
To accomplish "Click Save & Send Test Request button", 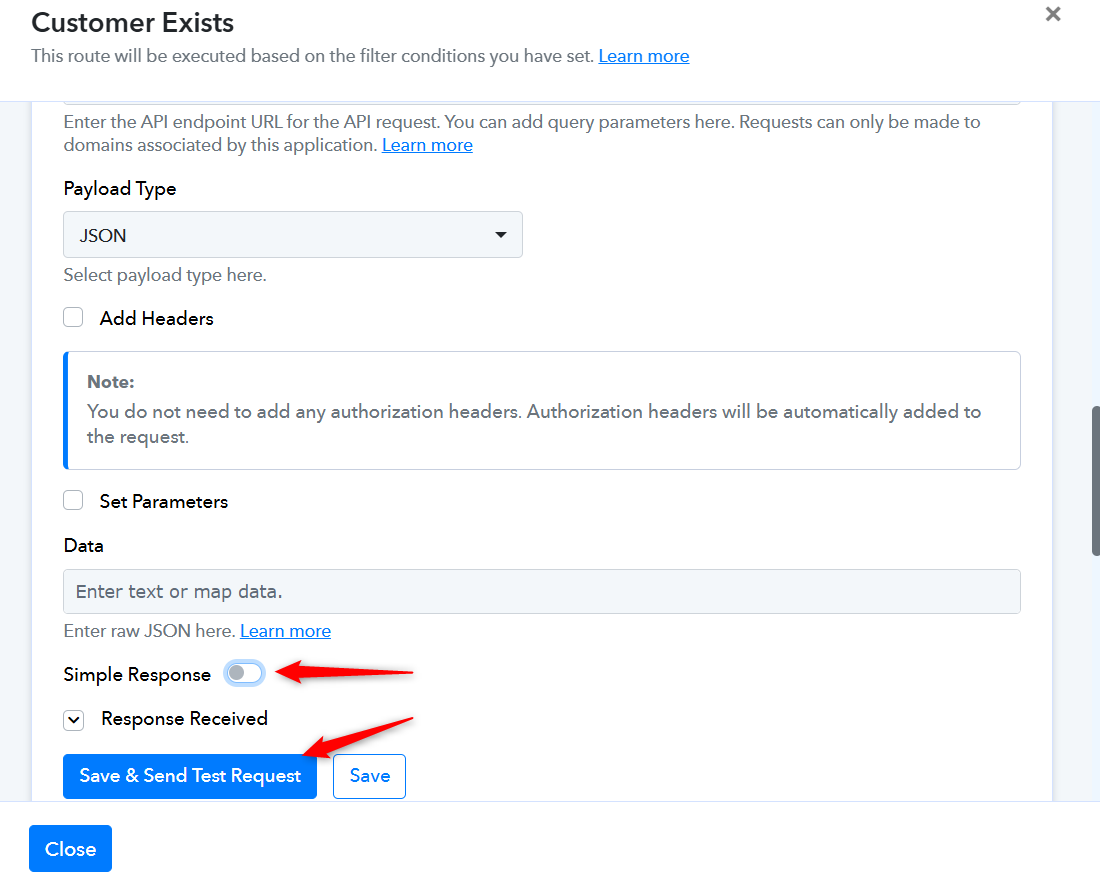I will click(190, 776).
